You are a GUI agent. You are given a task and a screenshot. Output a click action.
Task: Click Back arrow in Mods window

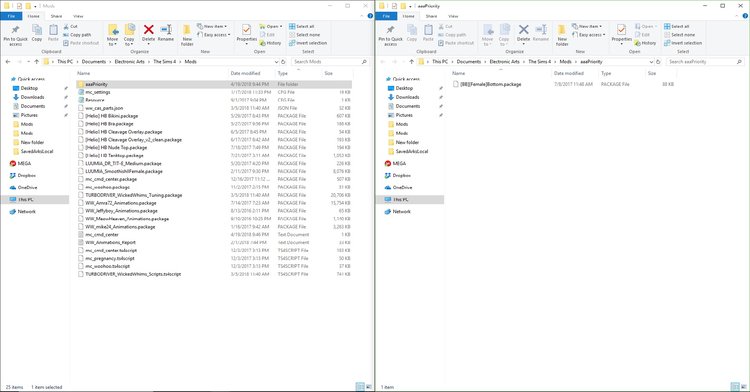click(x=8, y=62)
